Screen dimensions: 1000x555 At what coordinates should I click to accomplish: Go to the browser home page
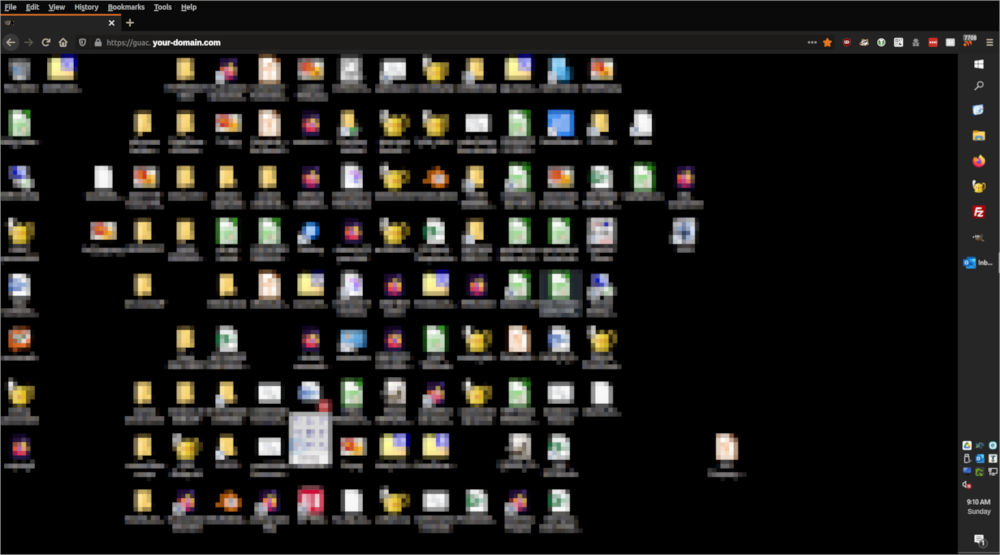click(63, 43)
